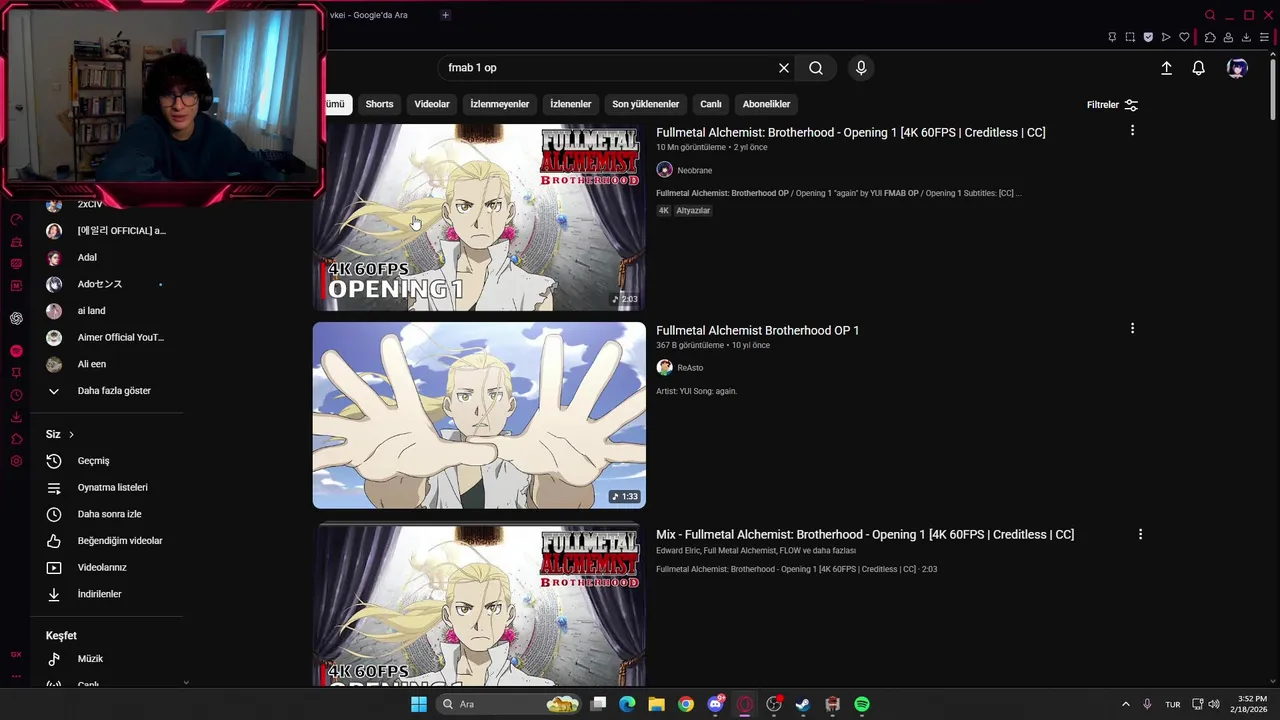Show hidden system tray icons
Image resolution: width=1280 pixels, height=720 pixels.
pyautogui.click(x=1125, y=704)
